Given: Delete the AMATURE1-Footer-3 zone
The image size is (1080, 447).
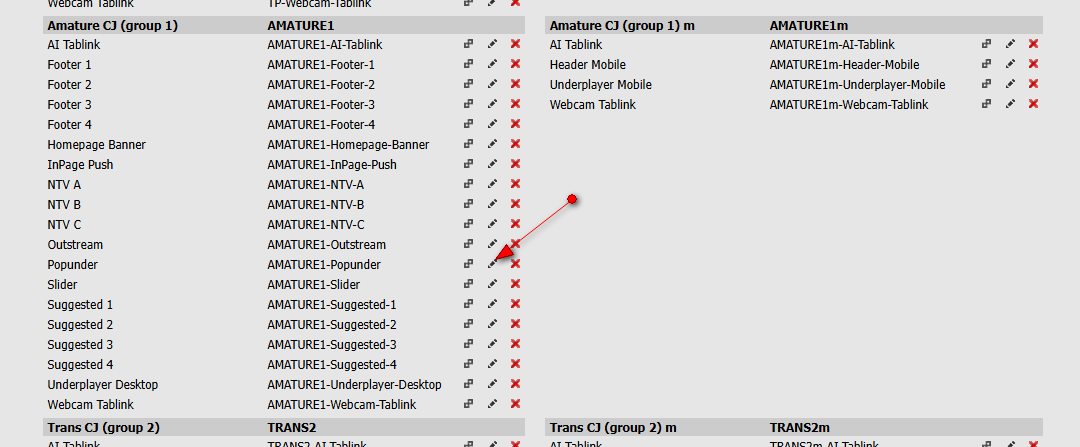Looking at the screenshot, I should [x=515, y=105].
